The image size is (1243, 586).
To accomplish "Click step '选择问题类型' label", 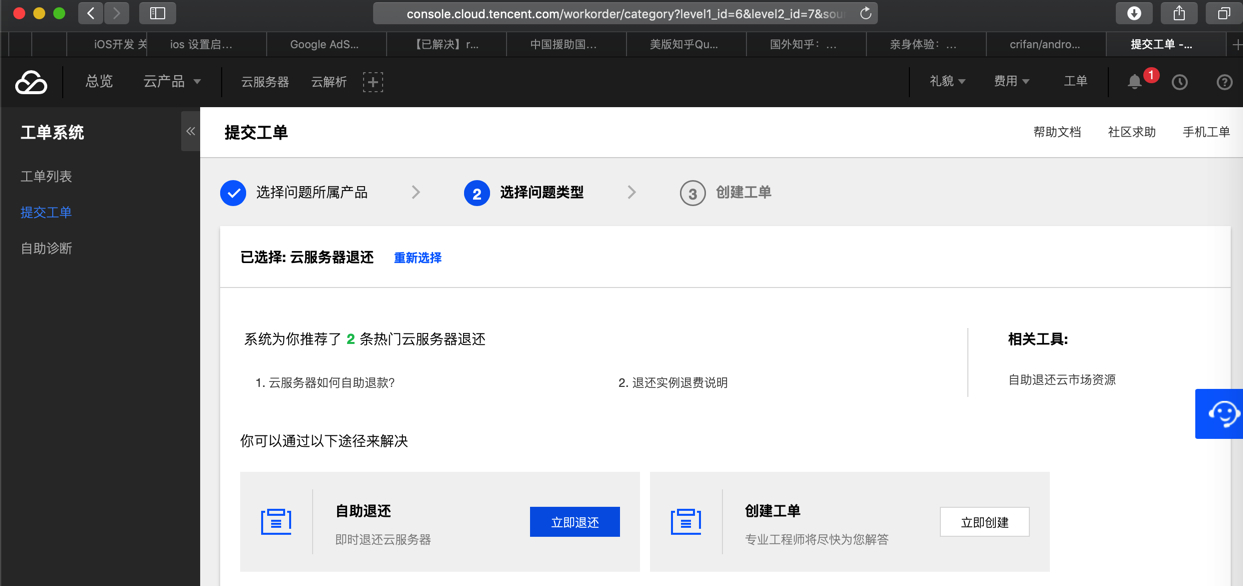I will pyautogui.click(x=542, y=193).
